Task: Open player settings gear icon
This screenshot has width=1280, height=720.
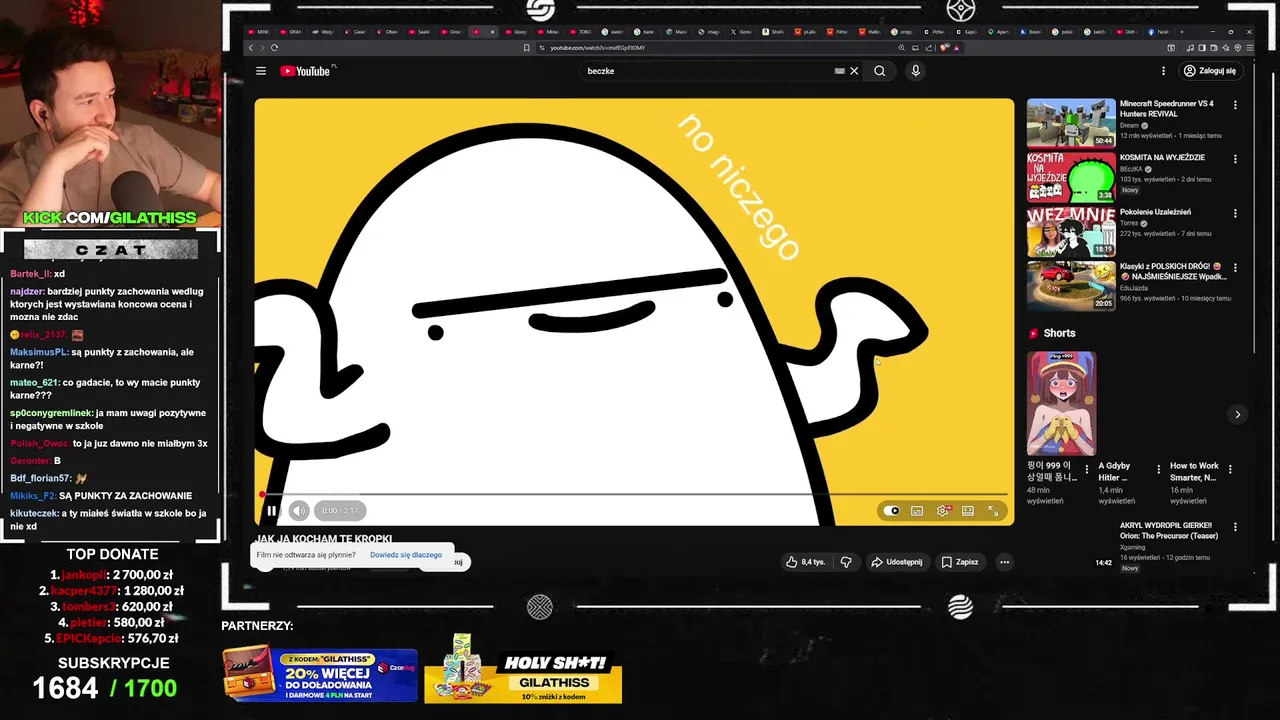Action: [943, 511]
